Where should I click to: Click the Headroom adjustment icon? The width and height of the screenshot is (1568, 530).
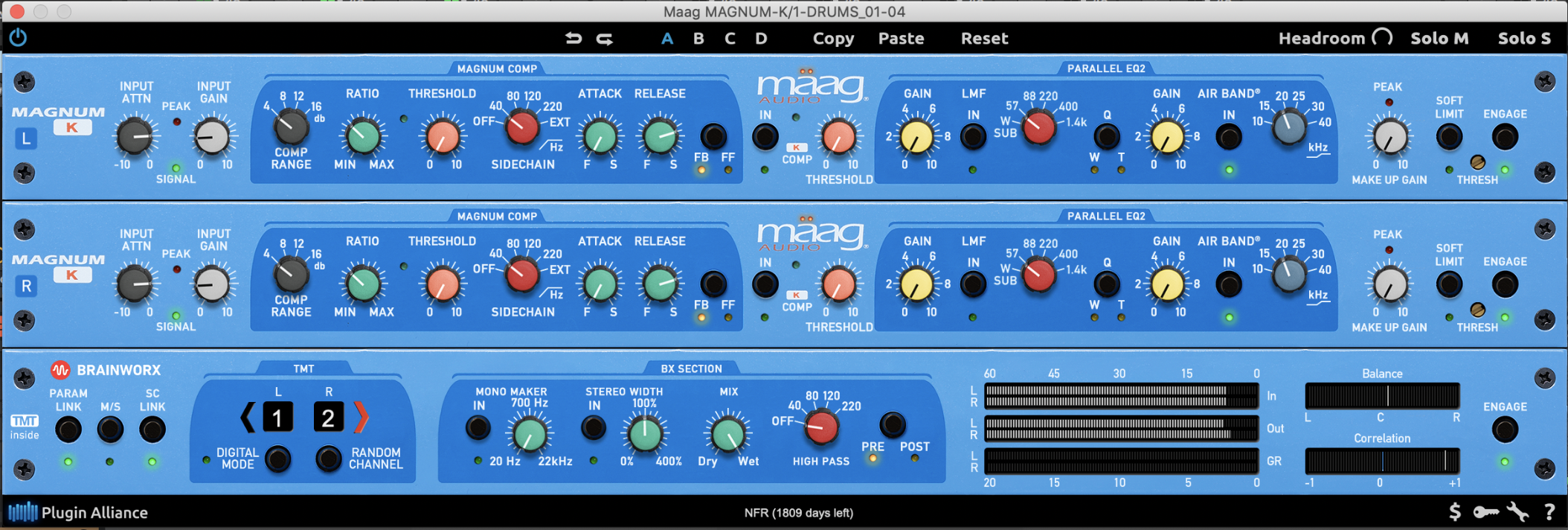pos(1382,38)
